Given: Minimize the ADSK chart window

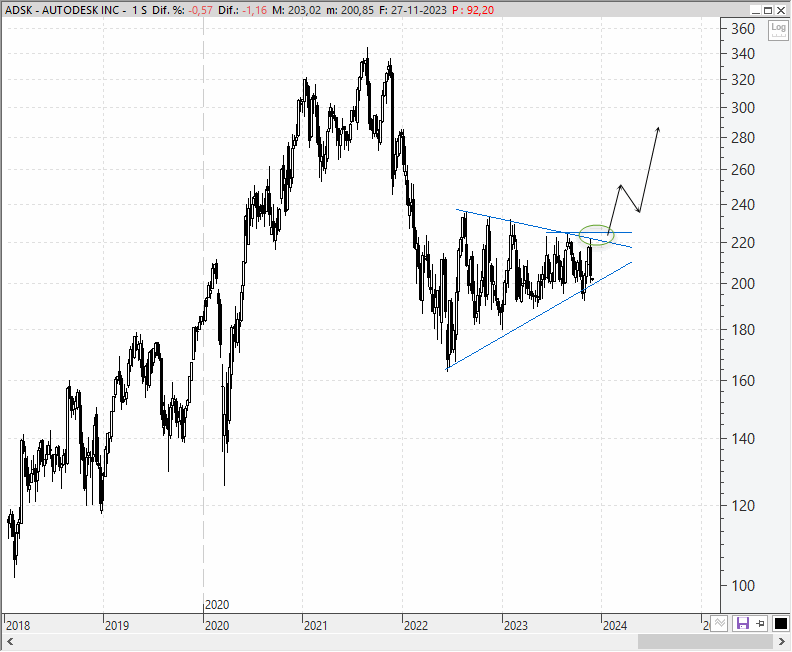Looking at the screenshot, I should tap(756, 10).
